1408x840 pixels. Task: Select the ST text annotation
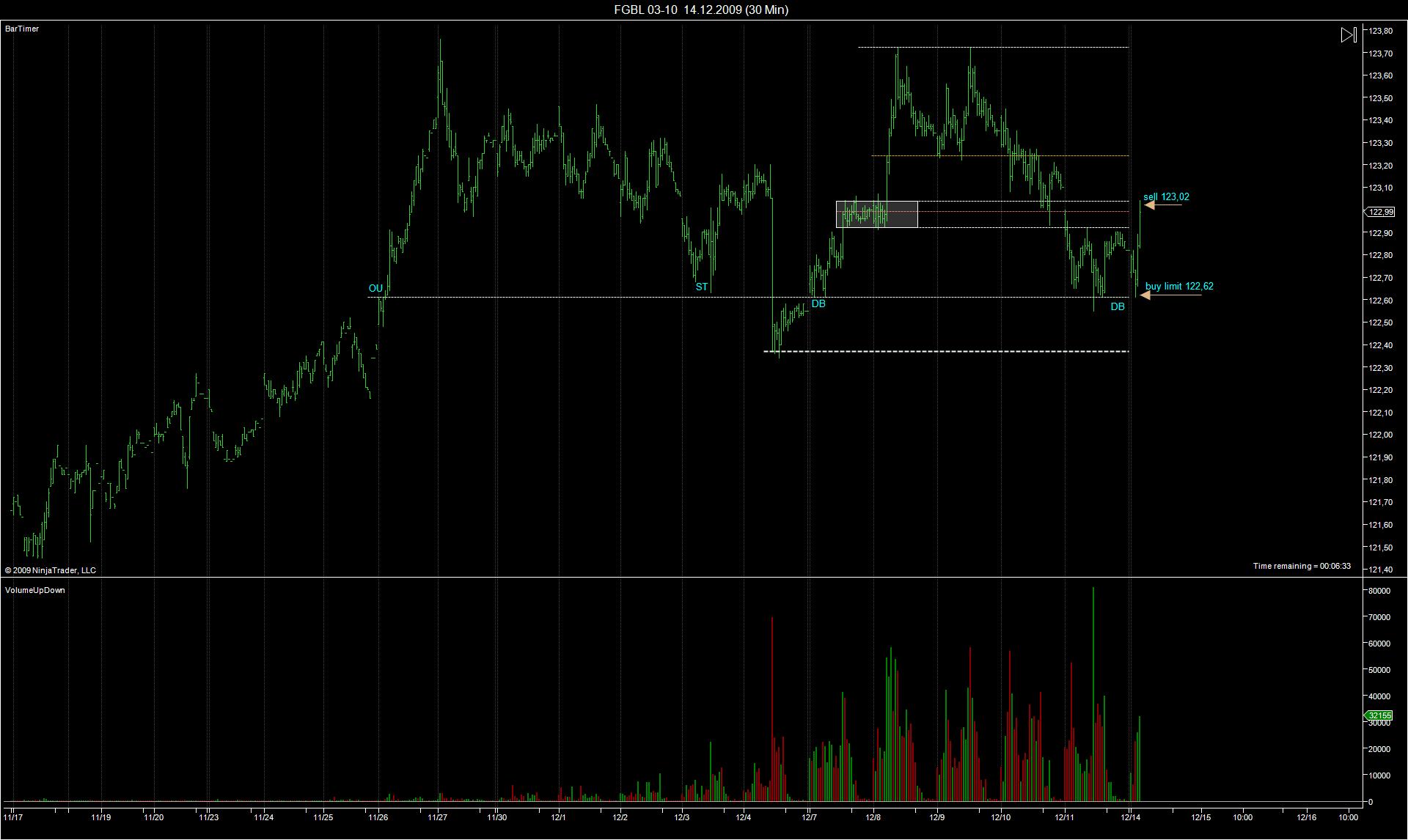[702, 287]
